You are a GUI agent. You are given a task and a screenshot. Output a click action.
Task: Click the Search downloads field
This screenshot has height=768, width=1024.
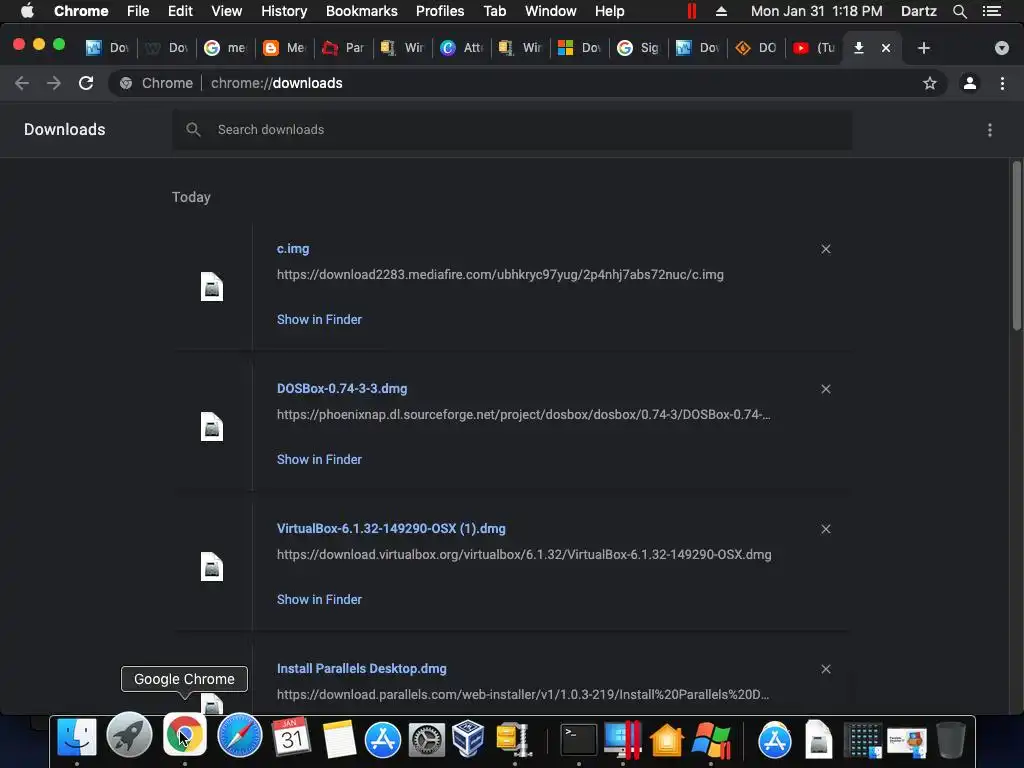(x=512, y=130)
